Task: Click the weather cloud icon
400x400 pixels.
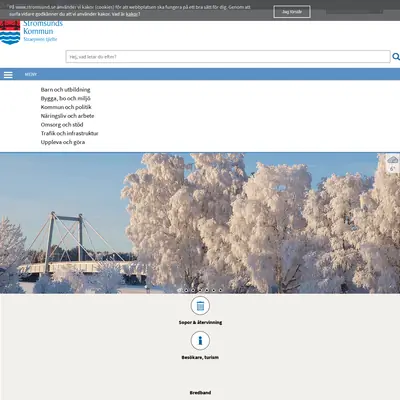Action: click(393, 160)
